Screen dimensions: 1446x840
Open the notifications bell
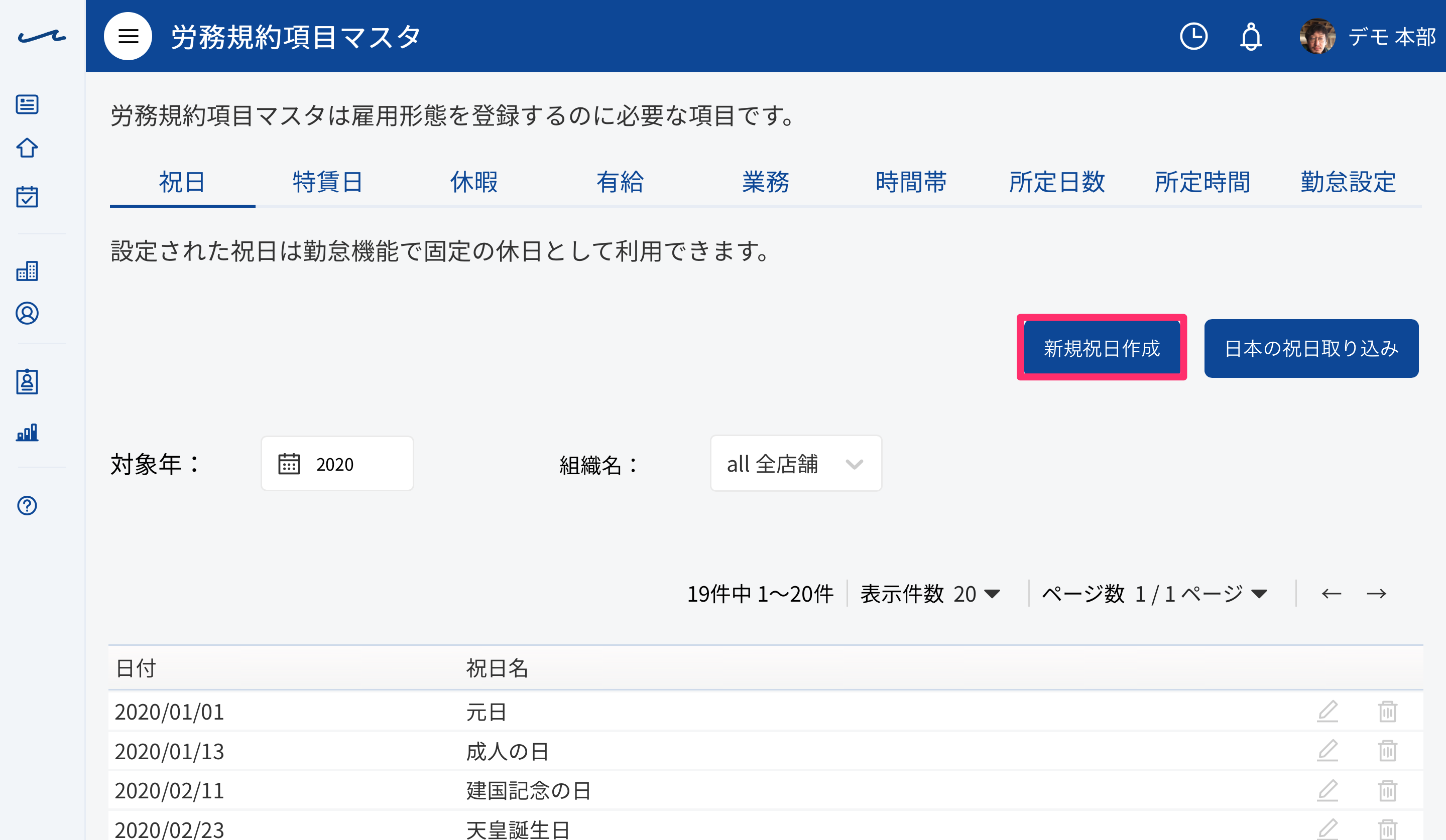tap(1251, 37)
